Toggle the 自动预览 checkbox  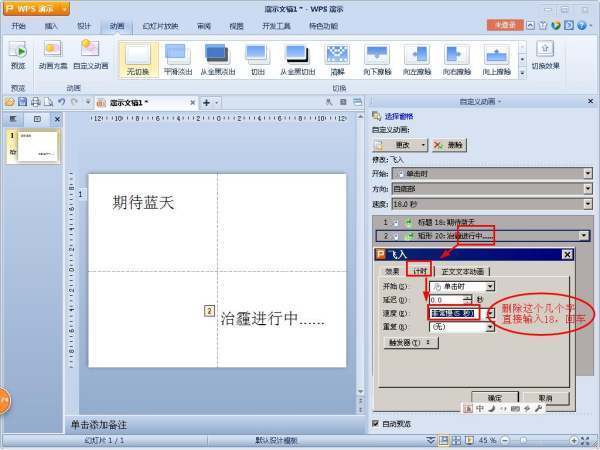[x=376, y=423]
